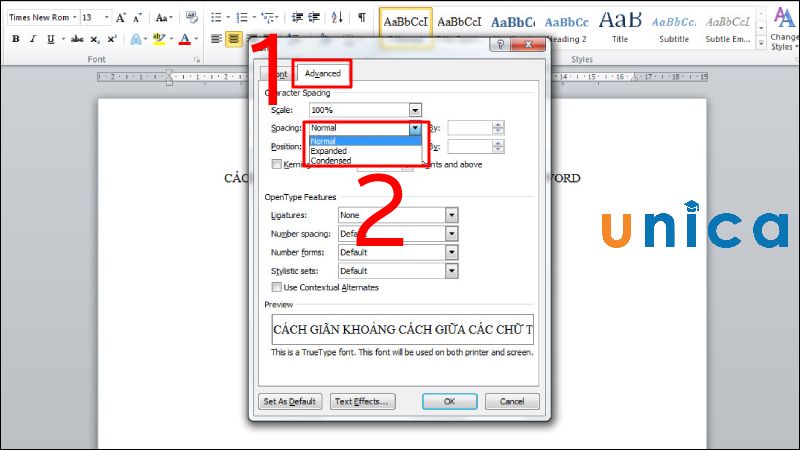The height and width of the screenshot is (450, 800).
Task: Open the Change Styles menu
Action: [x=784, y=29]
